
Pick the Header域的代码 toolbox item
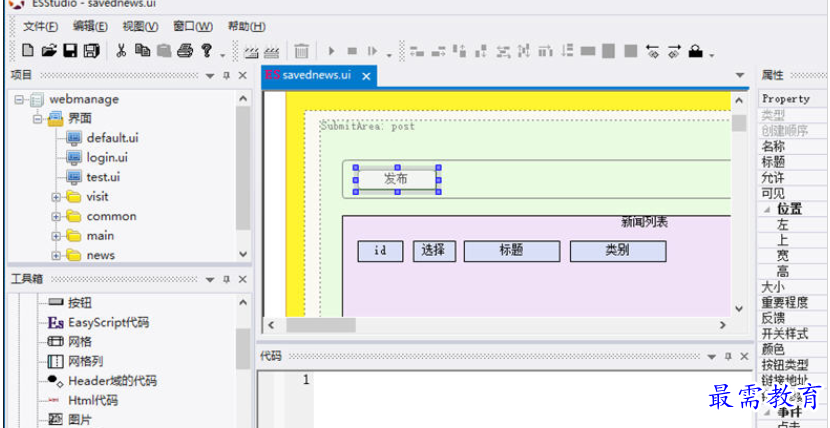(112, 381)
